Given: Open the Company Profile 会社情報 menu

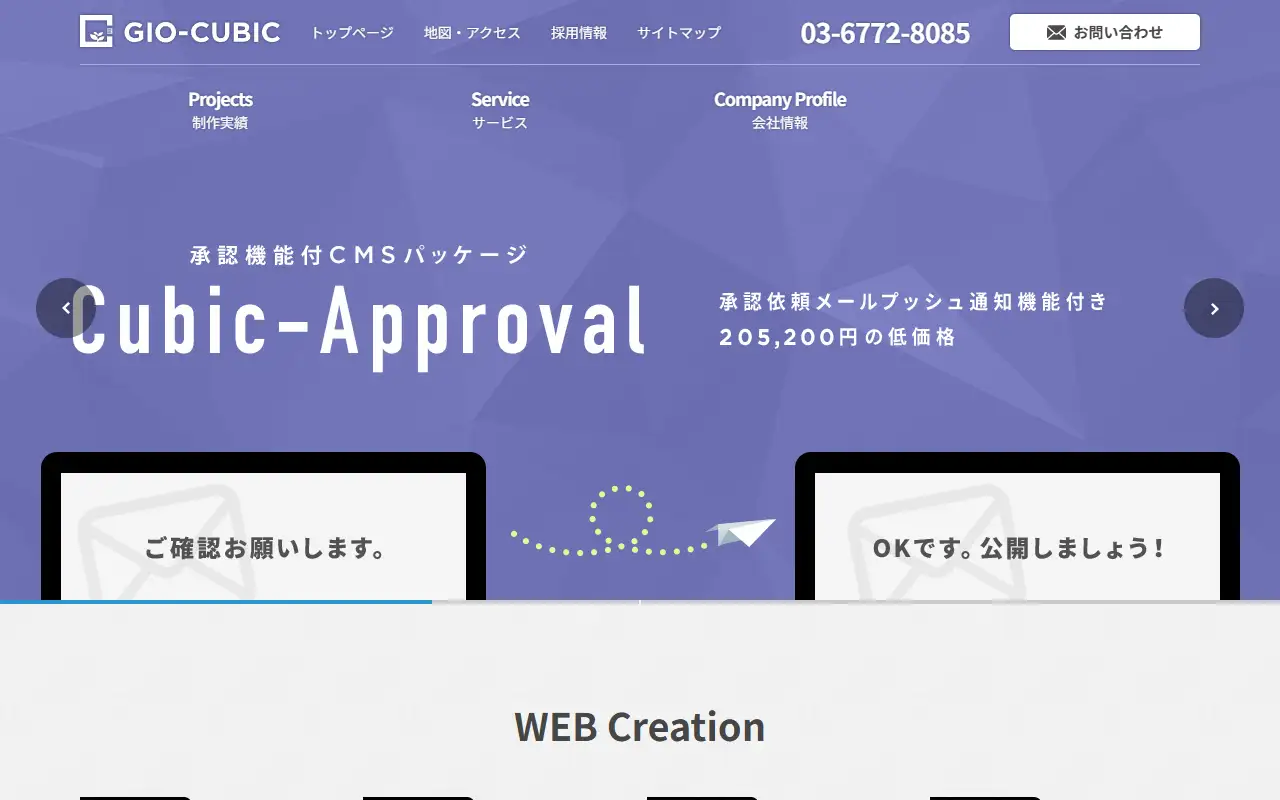Looking at the screenshot, I should [x=780, y=110].
